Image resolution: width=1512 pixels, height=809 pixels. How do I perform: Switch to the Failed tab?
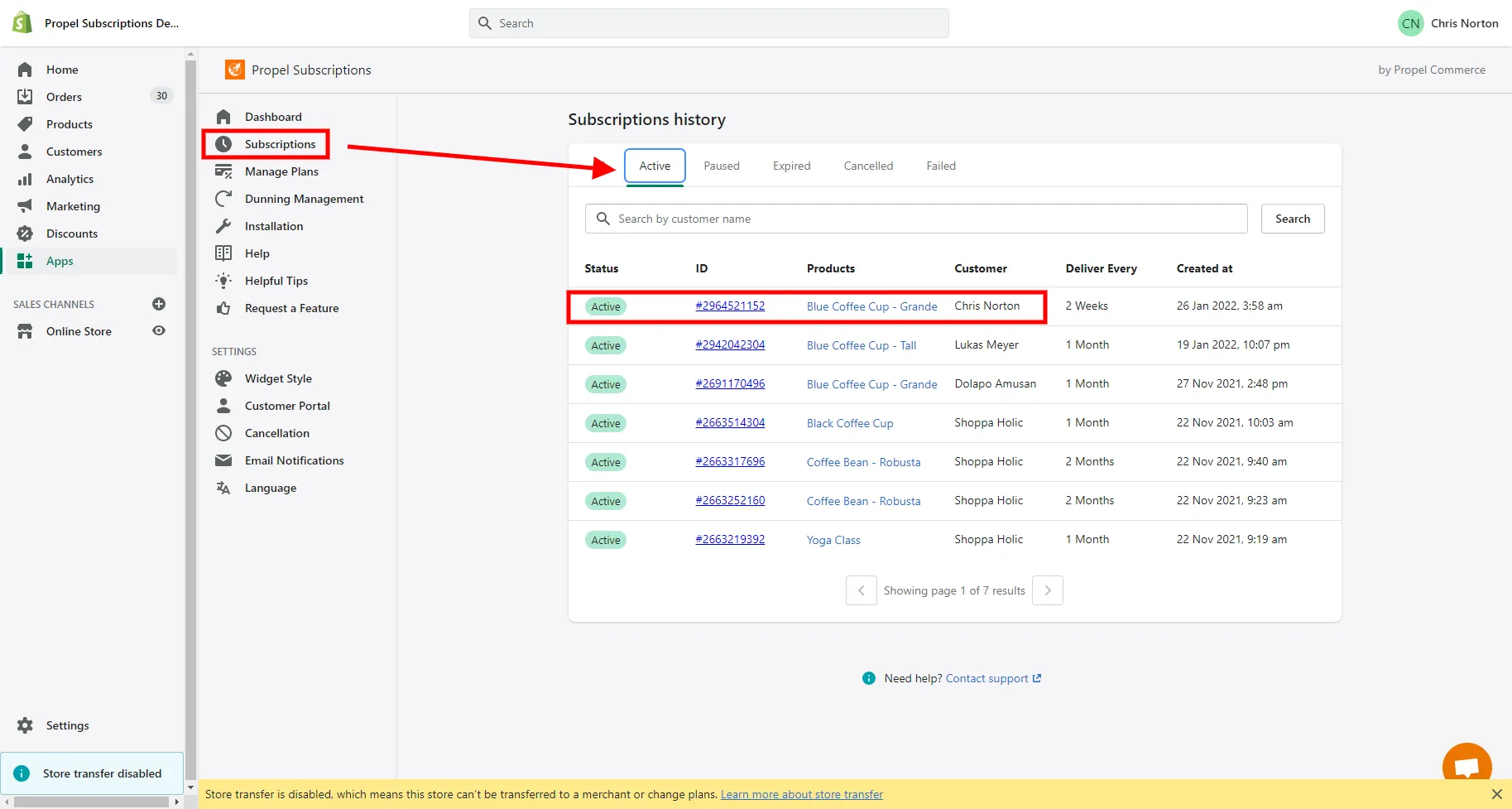click(x=941, y=166)
